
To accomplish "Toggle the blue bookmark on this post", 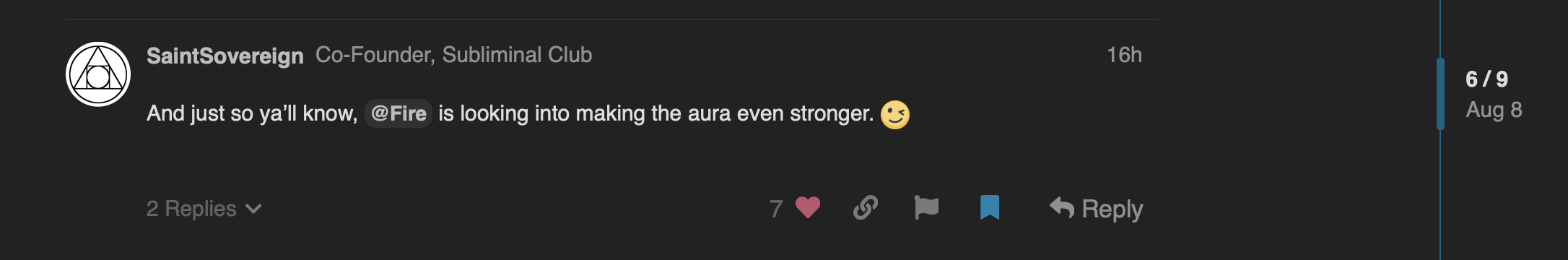I will 990,208.
